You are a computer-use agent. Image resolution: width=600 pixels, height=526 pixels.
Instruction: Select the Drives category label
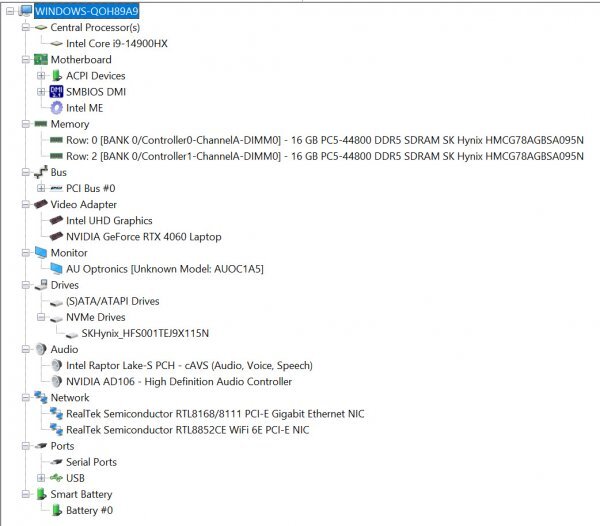(x=65, y=285)
